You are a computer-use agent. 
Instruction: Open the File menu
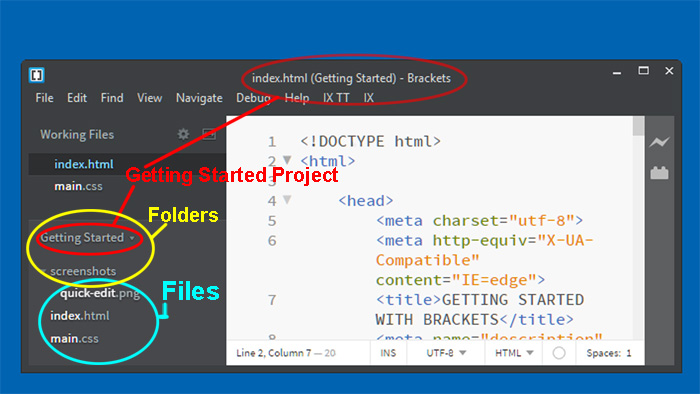(44, 98)
